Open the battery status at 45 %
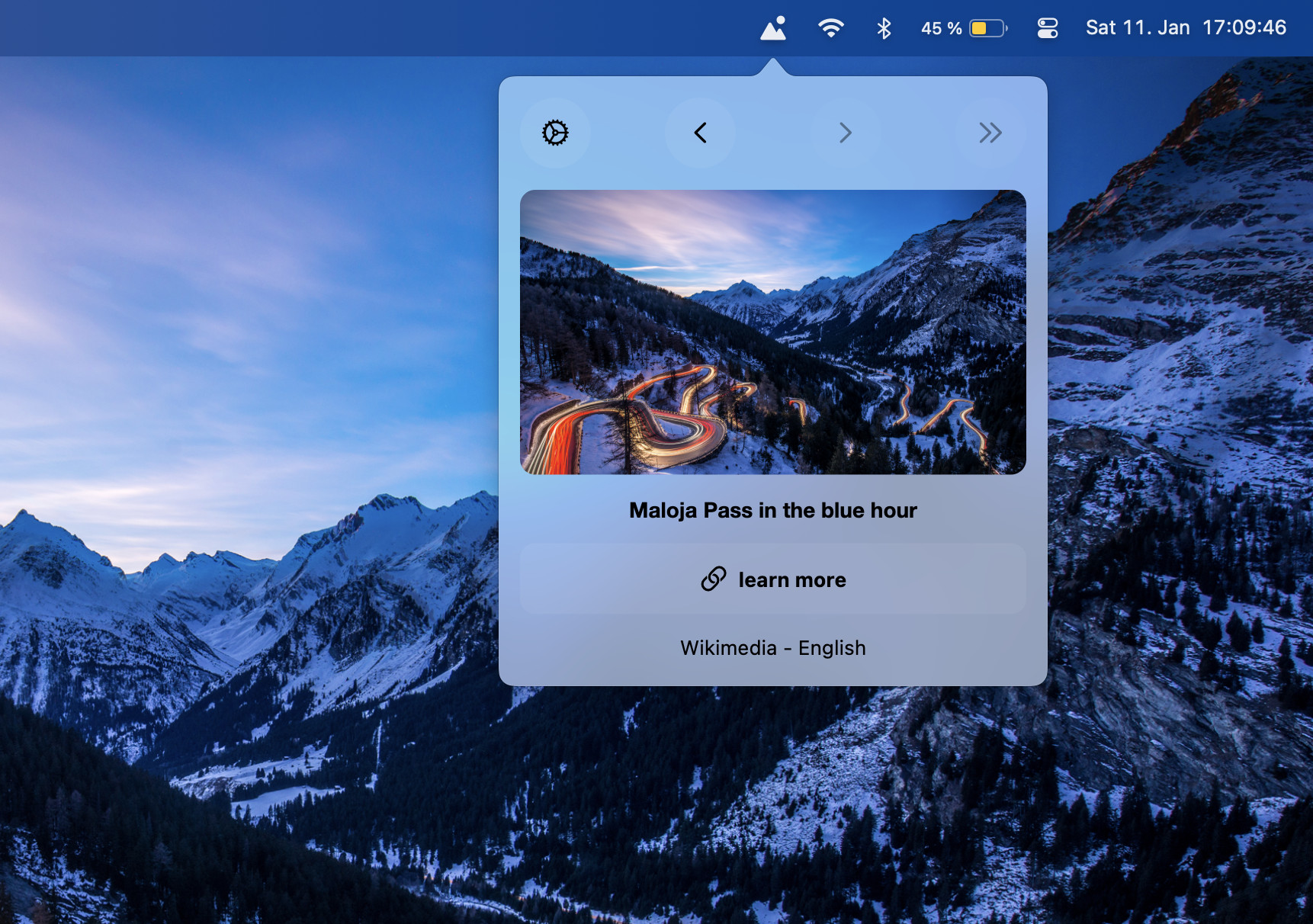Viewport: 1313px width, 924px height. click(x=965, y=28)
